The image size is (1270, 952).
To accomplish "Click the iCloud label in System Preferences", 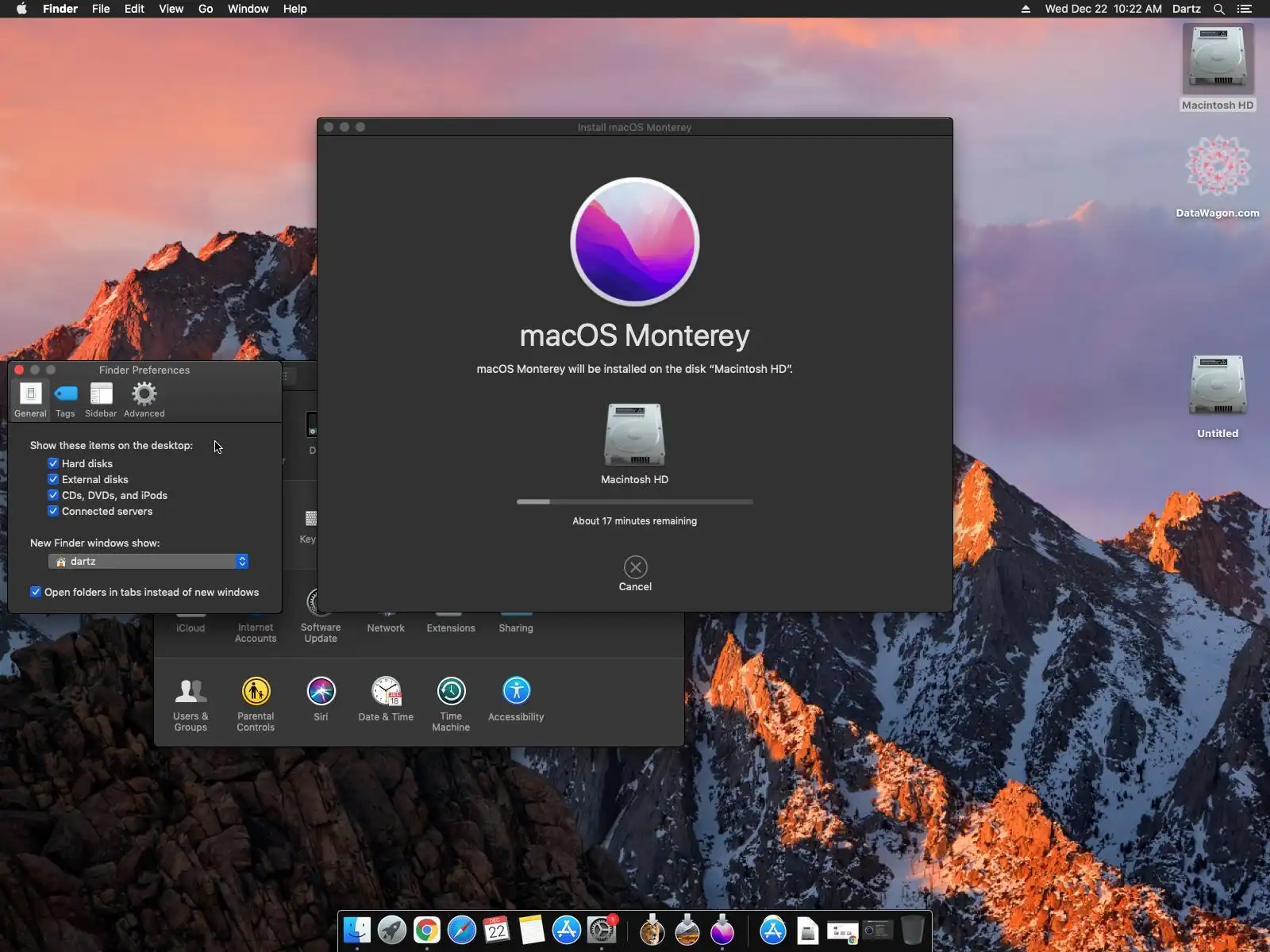I will pyautogui.click(x=190, y=628).
